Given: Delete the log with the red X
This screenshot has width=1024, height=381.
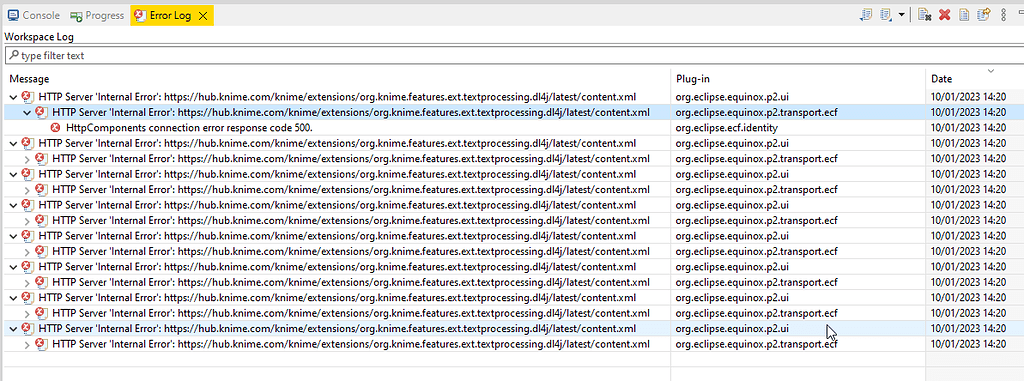Looking at the screenshot, I should tap(944, 15).
